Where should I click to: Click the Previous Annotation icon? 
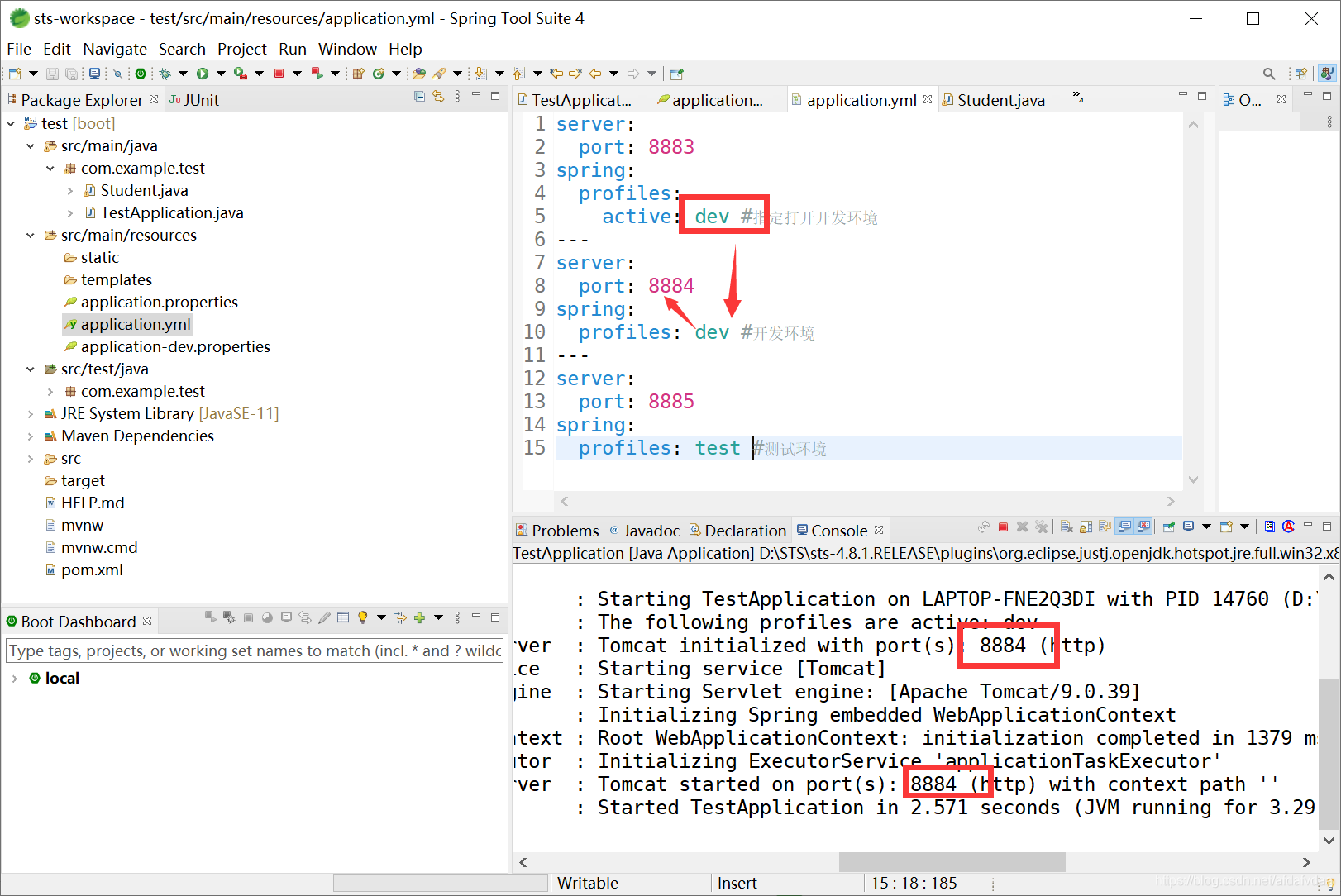[518, 74]
